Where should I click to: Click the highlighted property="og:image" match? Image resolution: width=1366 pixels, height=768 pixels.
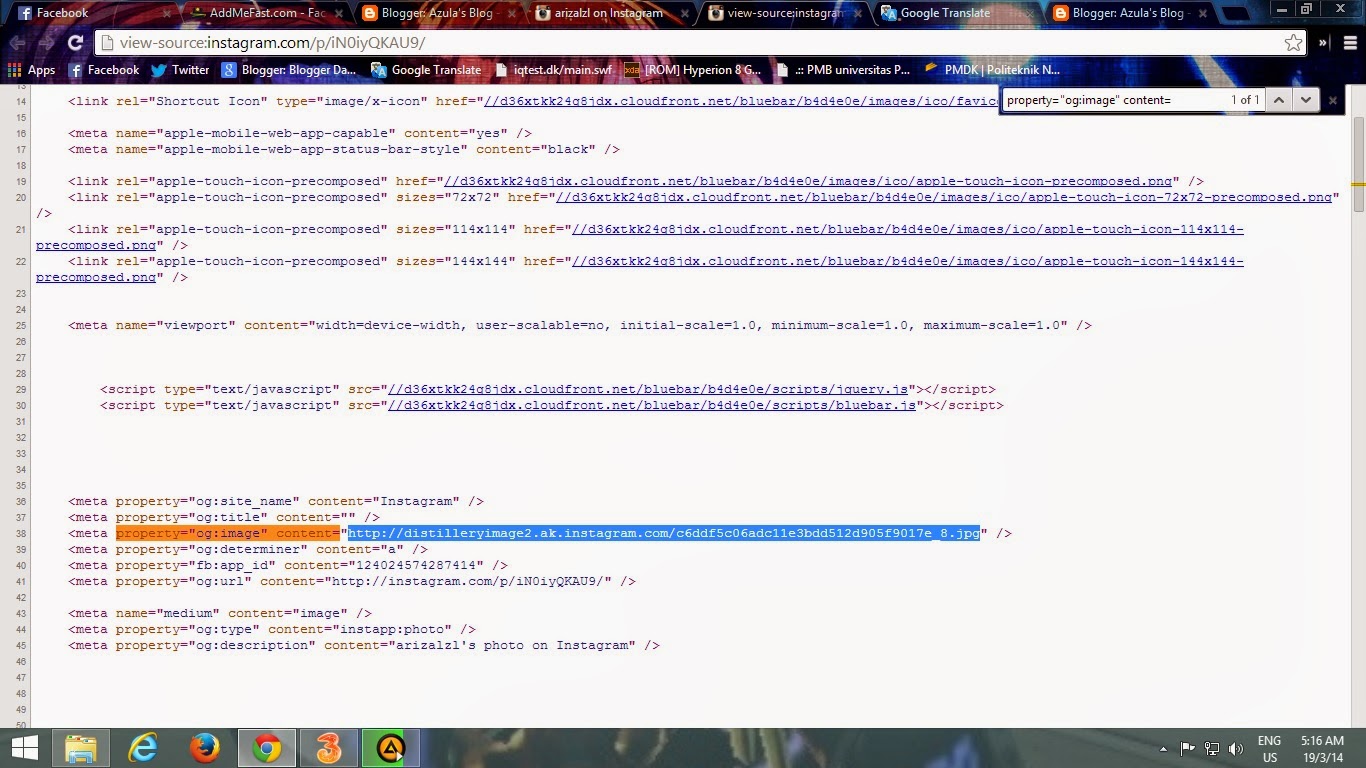(227, 533)
